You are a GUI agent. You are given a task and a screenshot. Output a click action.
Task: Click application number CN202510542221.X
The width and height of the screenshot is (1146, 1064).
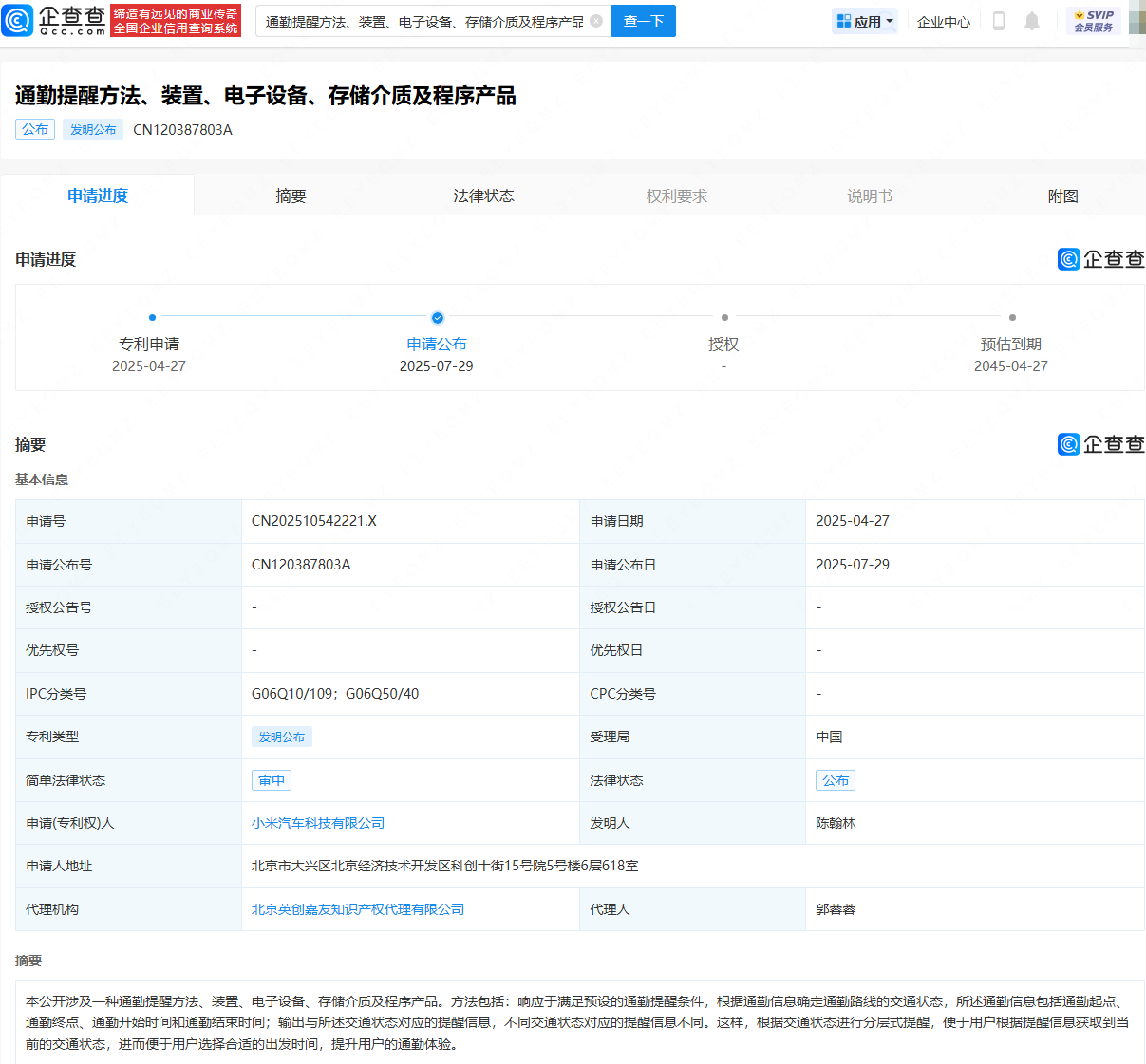tap(314, 521)
